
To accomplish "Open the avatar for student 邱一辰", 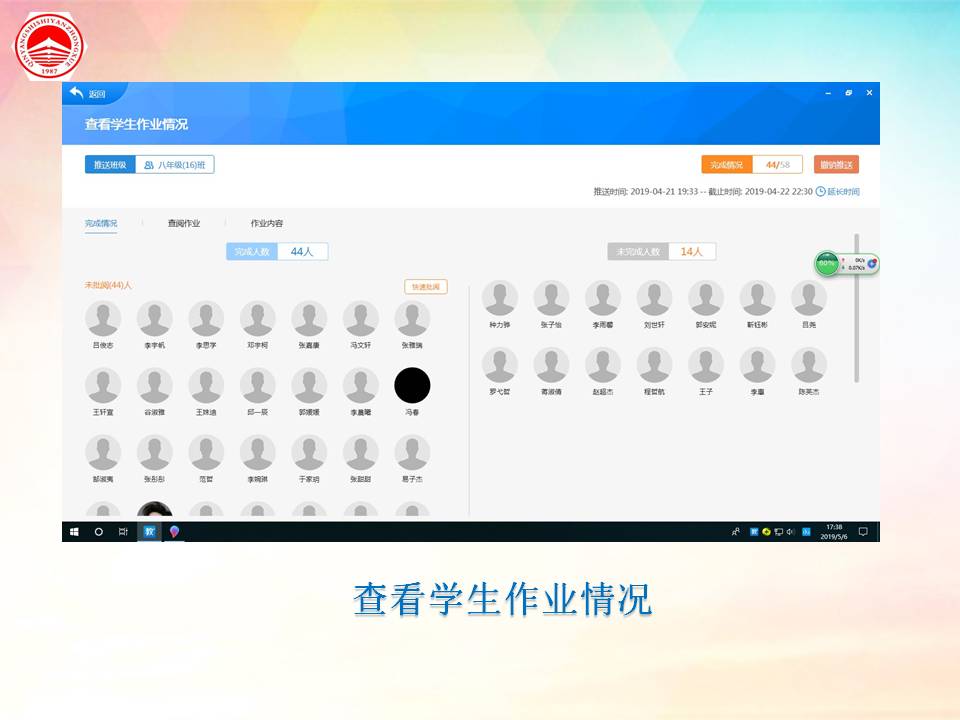I will click(x=258, y=385).
